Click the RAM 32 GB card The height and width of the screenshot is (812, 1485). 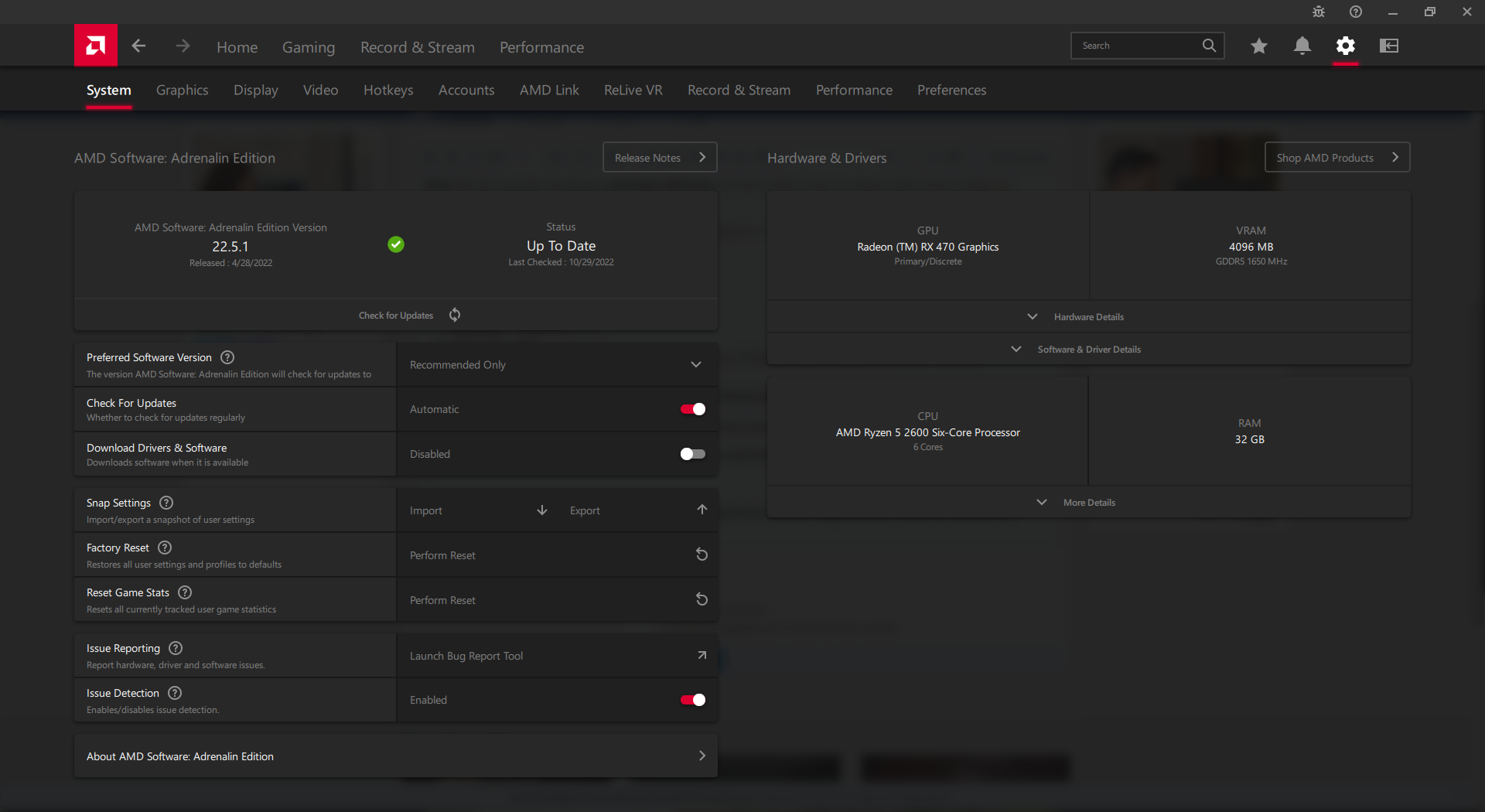1250,432
